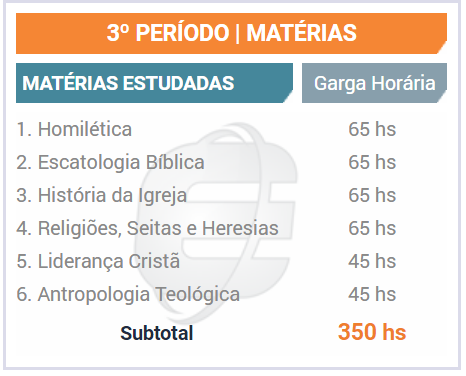Click the watermark logo in background
The image size is (466, 376).
215,223
